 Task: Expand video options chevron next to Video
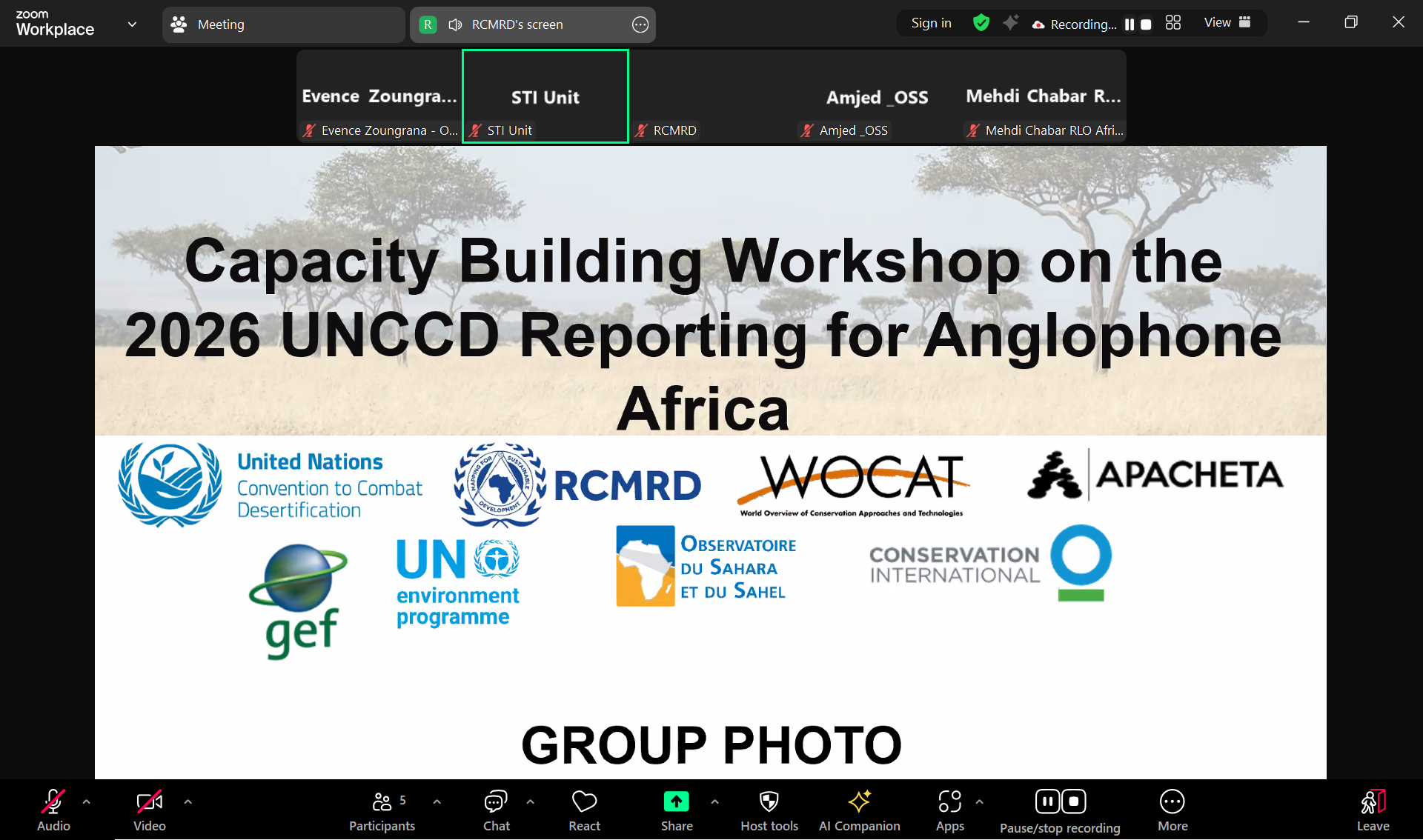pos(188,801)
